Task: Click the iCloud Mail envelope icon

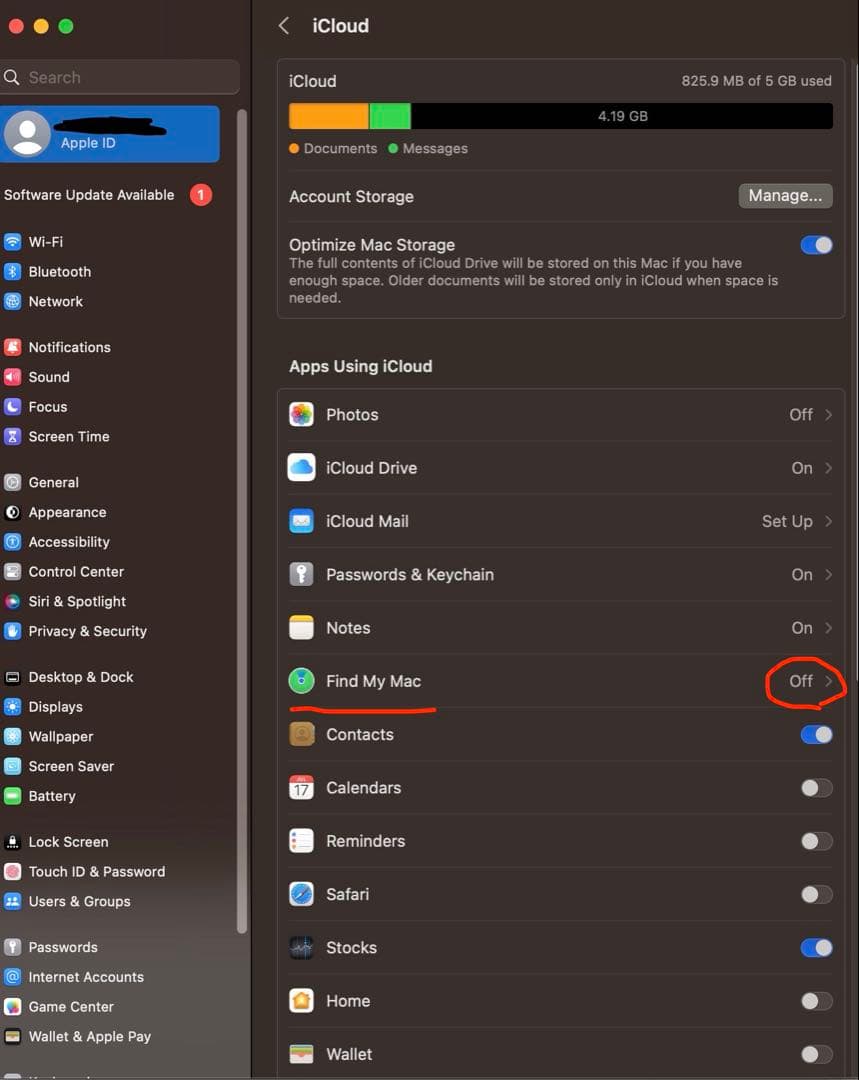Action: pos(301,521)
